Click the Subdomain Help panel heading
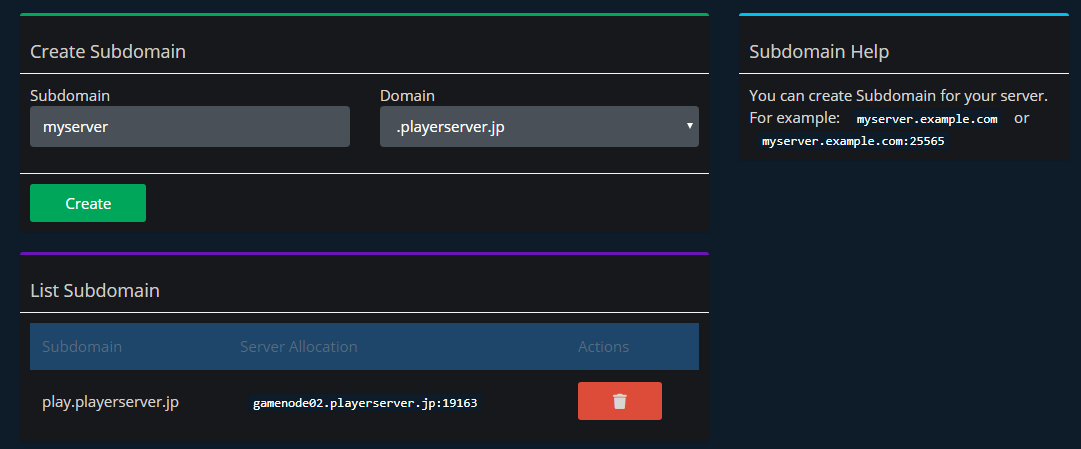 coord(819,52)
